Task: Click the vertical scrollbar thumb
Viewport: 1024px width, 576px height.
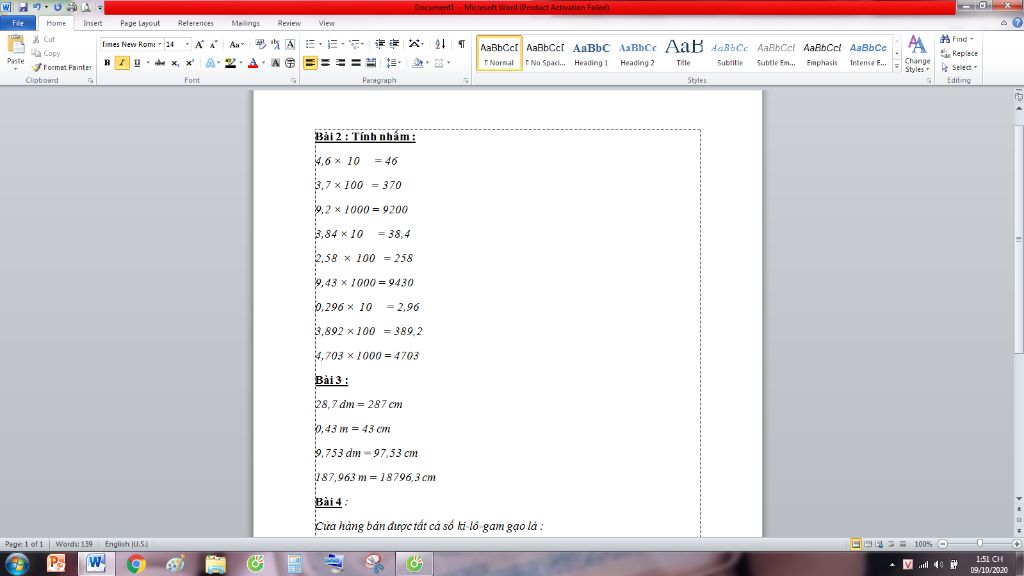Action: [x=1019, y=238]
